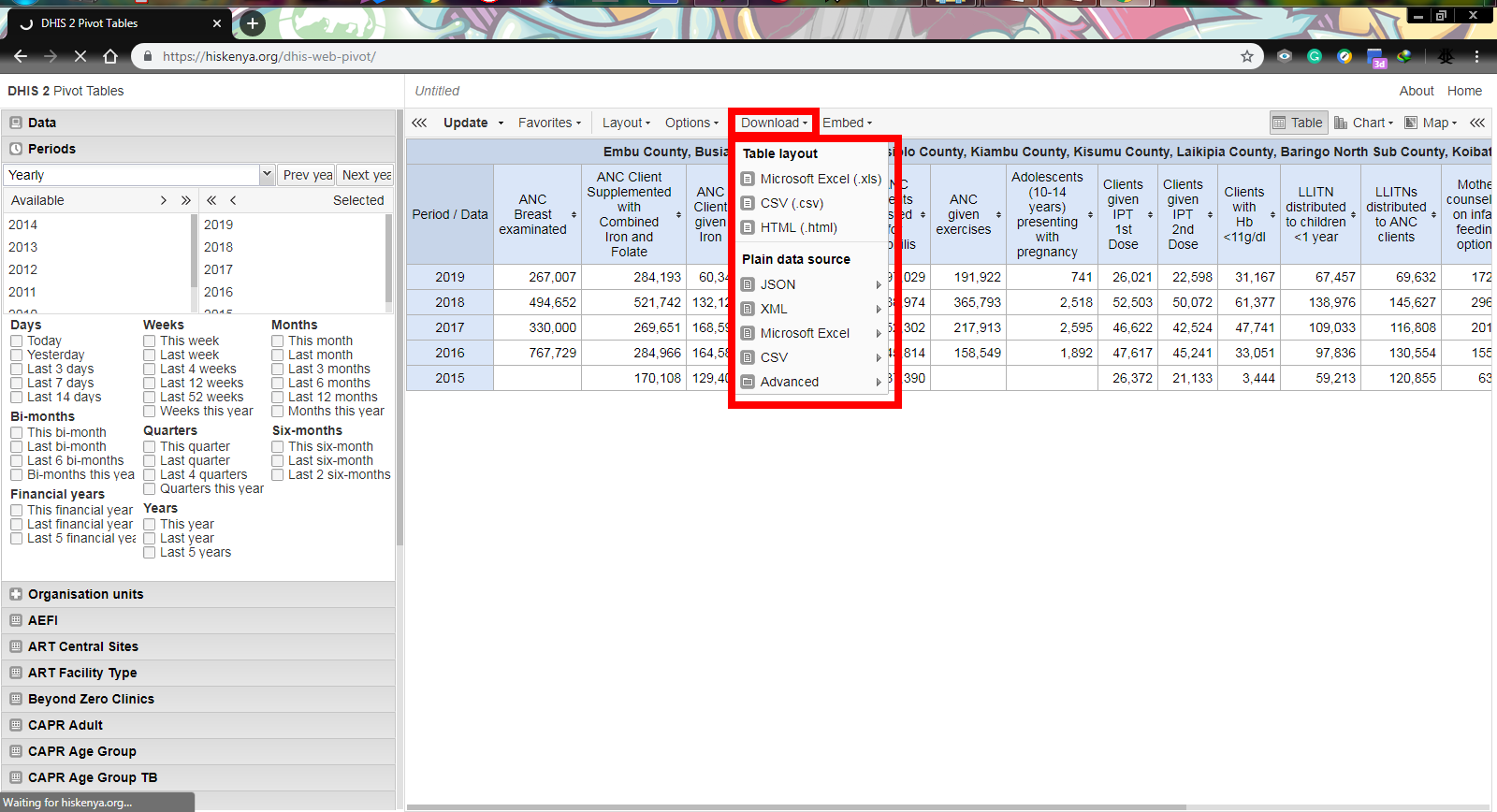Check the This year checkbox
Screen dimensions: 1497x812
click(x=150, y=525)
